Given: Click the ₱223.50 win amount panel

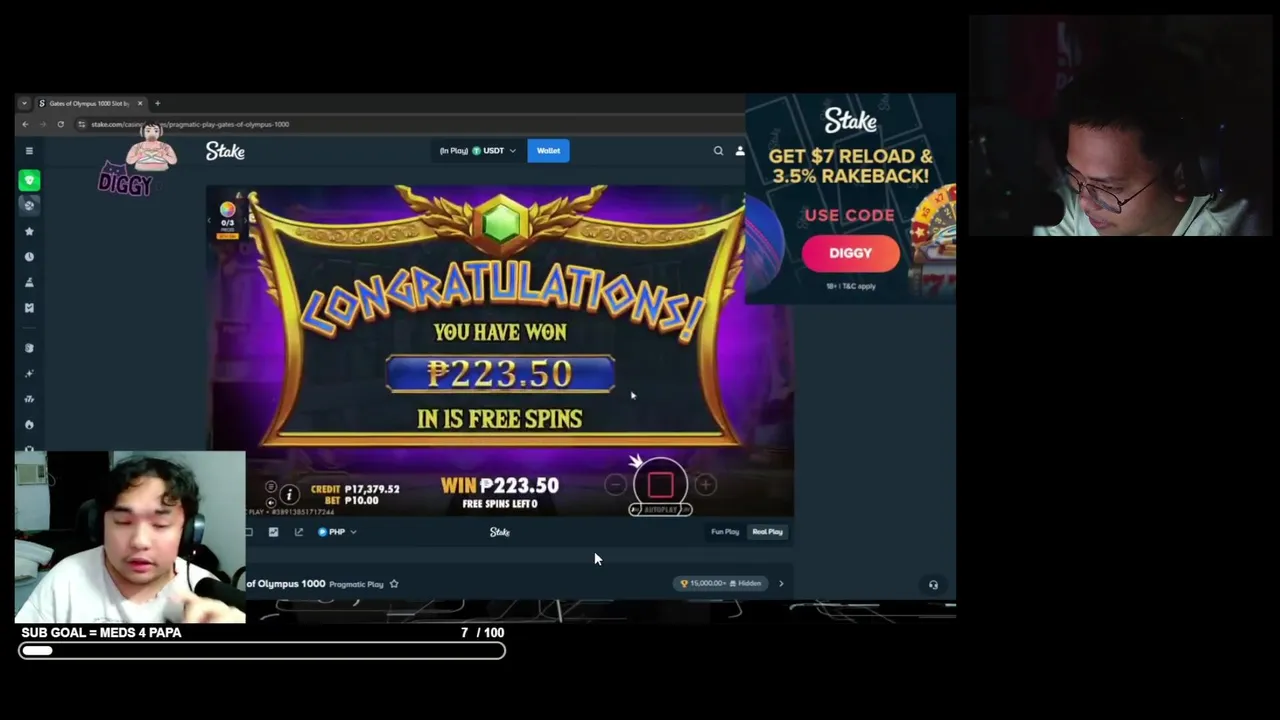Looking at the screenshot, I should click(500, 373).
